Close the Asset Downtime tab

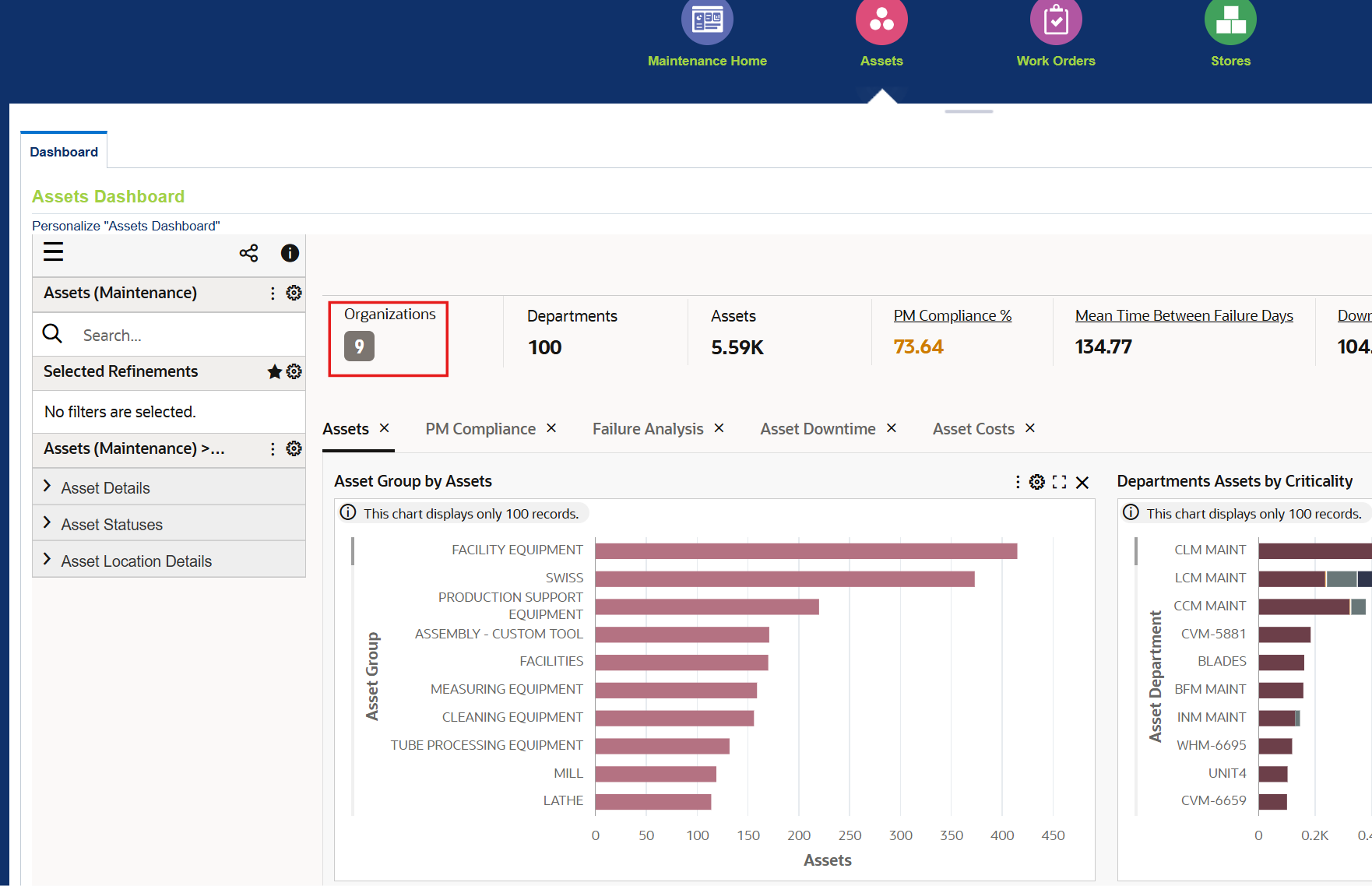pos(892,428)
